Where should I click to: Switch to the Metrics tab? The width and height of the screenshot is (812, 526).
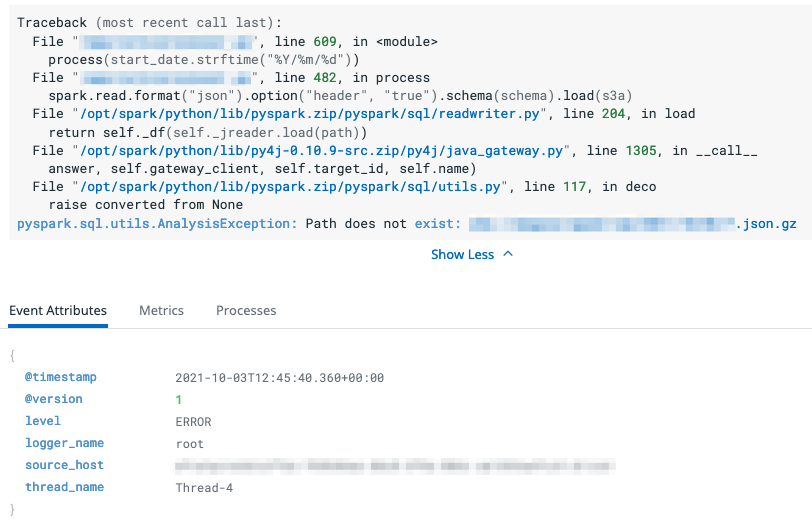click(161, 310)
